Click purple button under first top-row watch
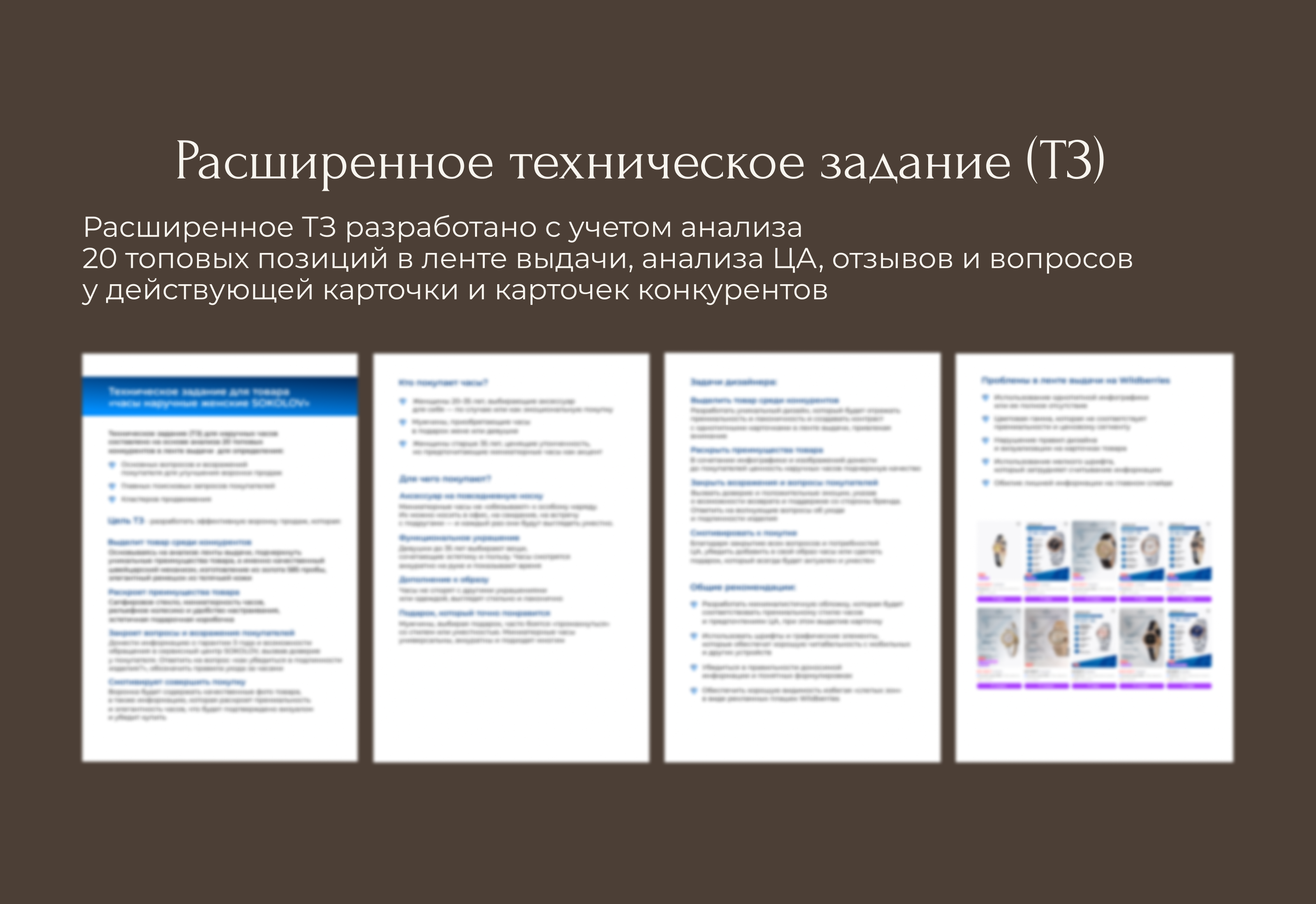 tap(999, 599)
